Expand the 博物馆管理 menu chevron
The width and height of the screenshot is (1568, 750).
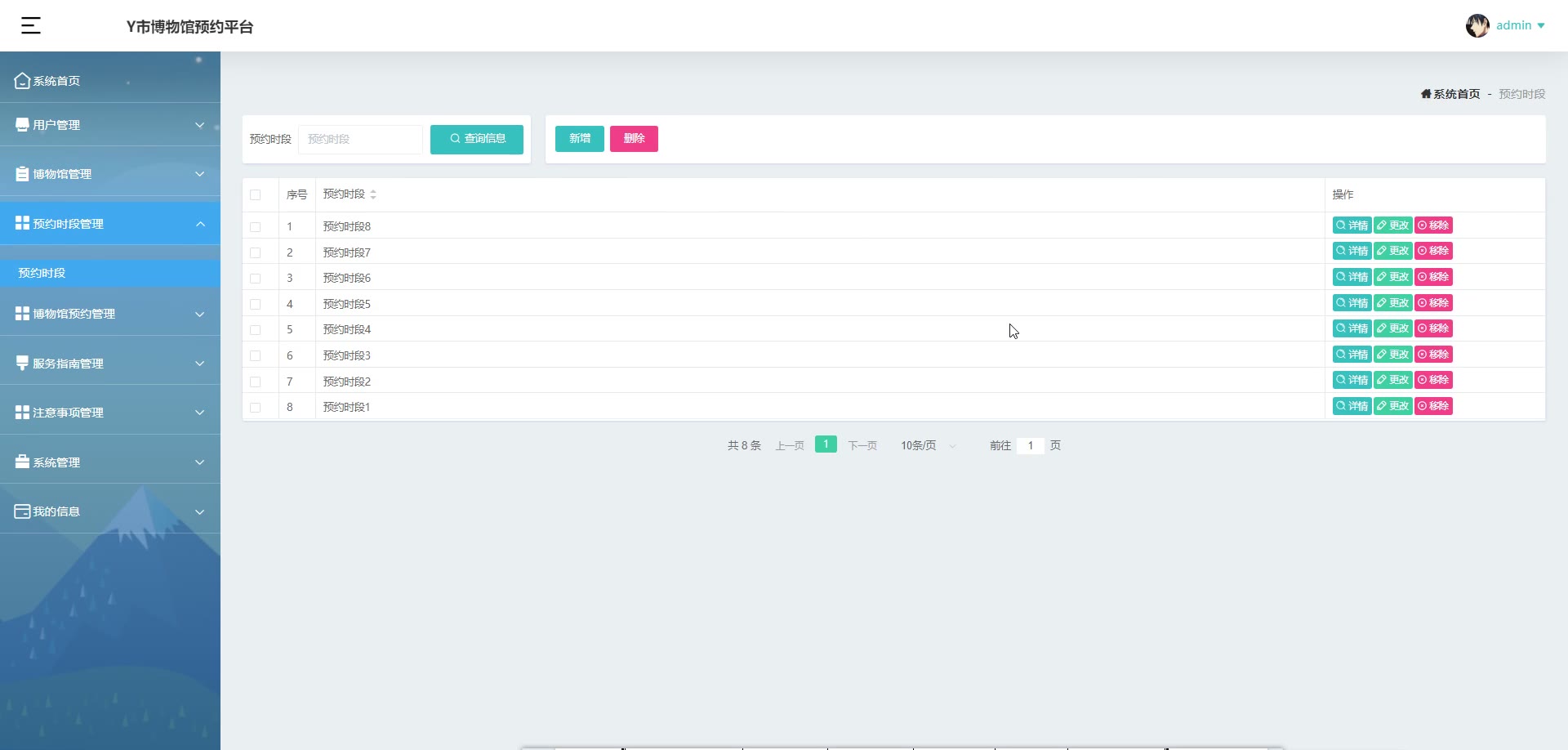[x=199, y=174]
